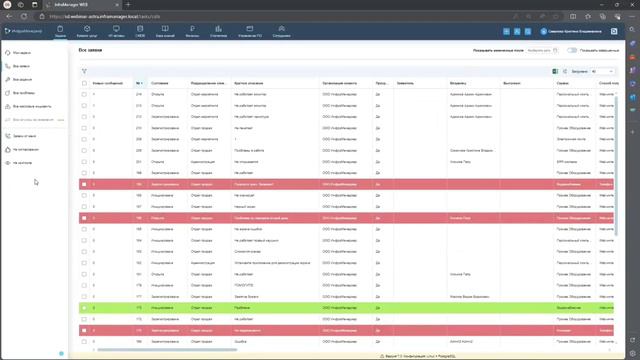
Task: Click the table filter funnel icon
Action: tap(84, 71)
